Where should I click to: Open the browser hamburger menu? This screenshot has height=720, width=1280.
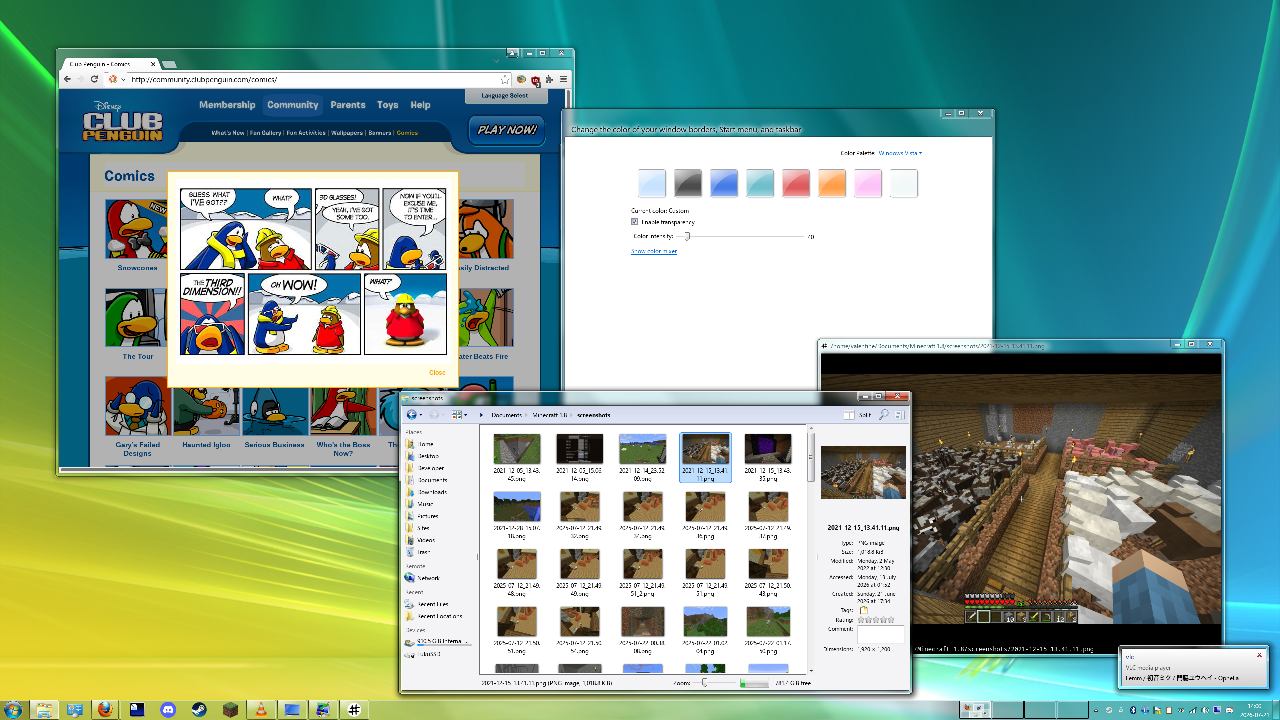(564, 79)
